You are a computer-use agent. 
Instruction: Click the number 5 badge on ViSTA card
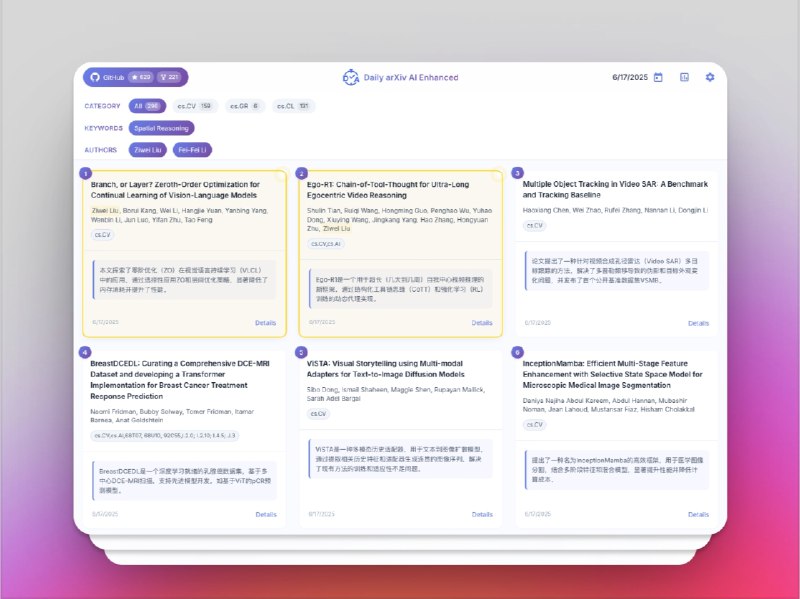click(302, 352)
